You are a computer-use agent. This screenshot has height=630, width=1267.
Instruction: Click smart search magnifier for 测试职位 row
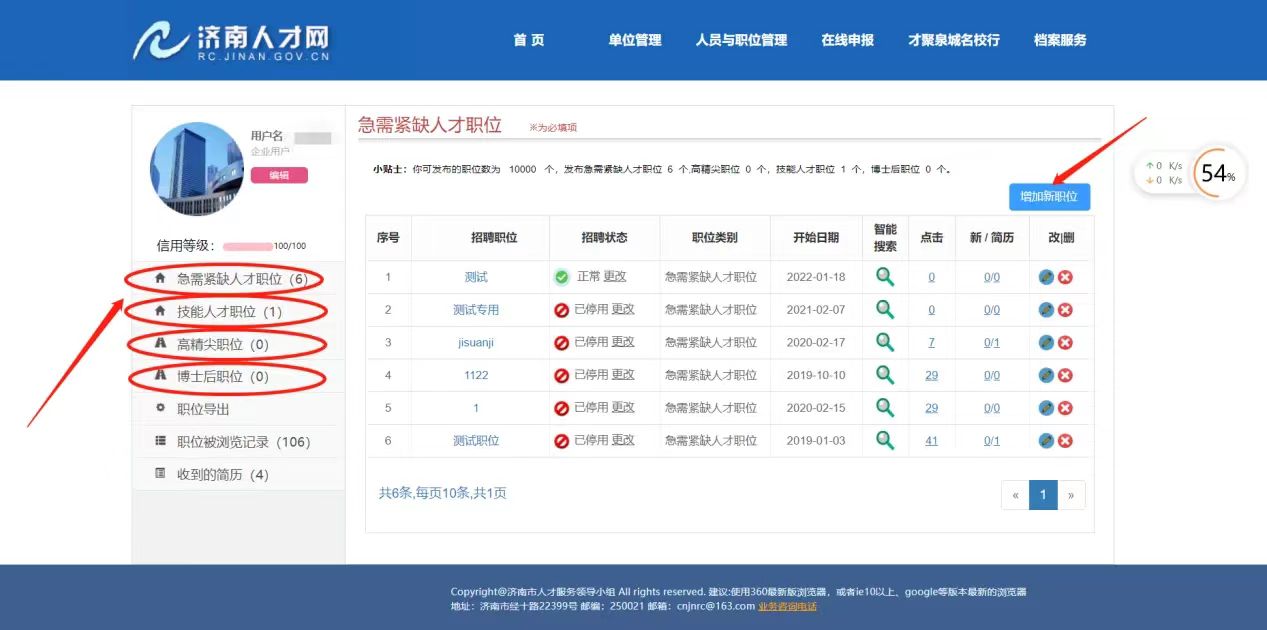pyautogui.click(x=885, y=440)
